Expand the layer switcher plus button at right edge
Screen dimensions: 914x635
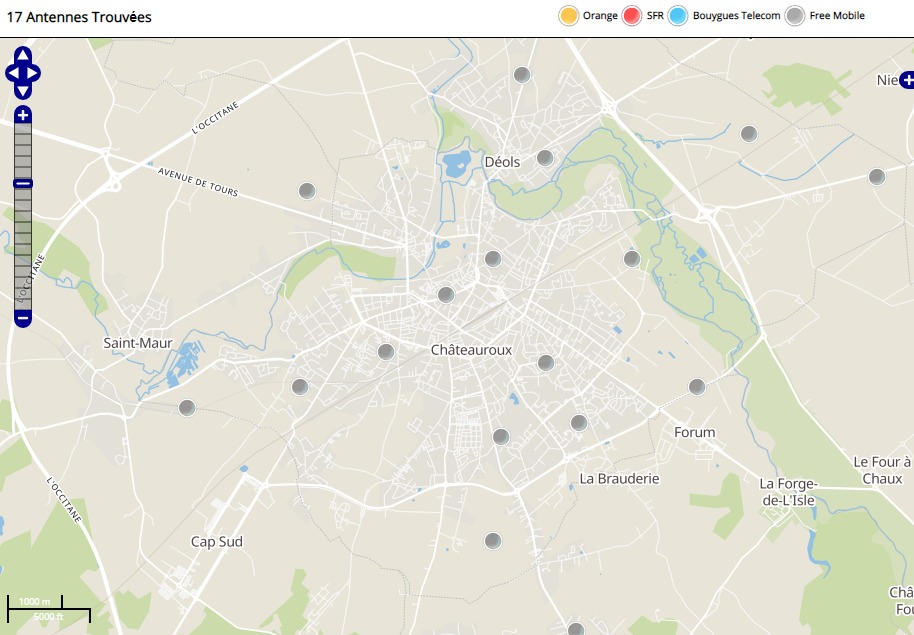906,79
